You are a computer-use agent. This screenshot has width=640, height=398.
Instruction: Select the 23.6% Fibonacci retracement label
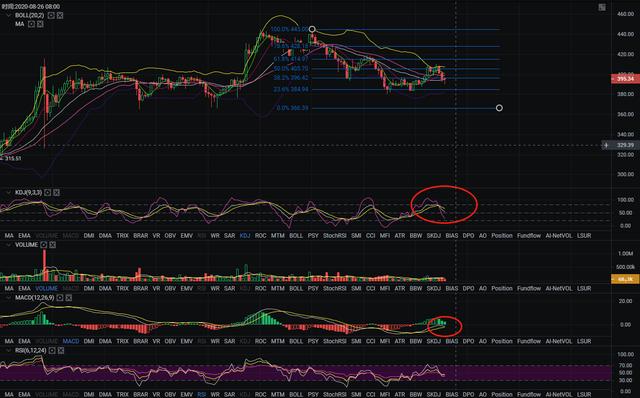tap(291, 89)
